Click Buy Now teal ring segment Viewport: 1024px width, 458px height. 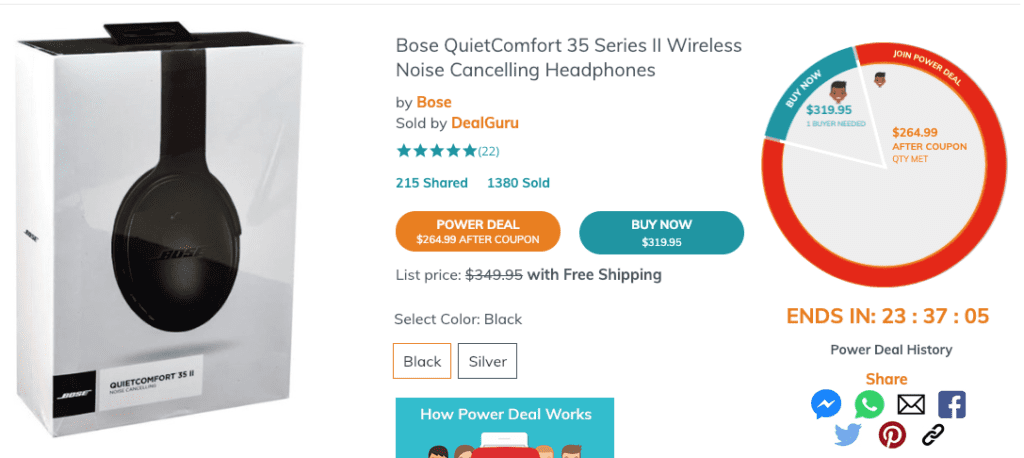(x=799, y=95)
